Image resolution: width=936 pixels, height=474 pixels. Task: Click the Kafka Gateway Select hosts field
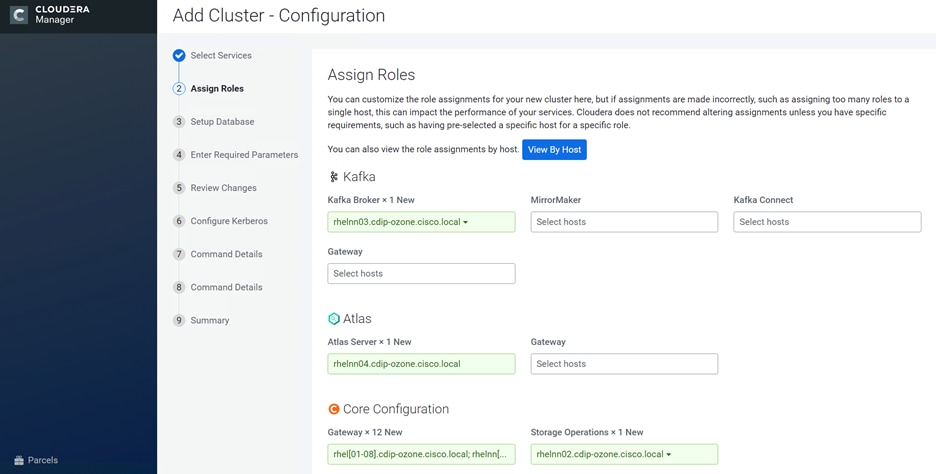tap(421, 273)
